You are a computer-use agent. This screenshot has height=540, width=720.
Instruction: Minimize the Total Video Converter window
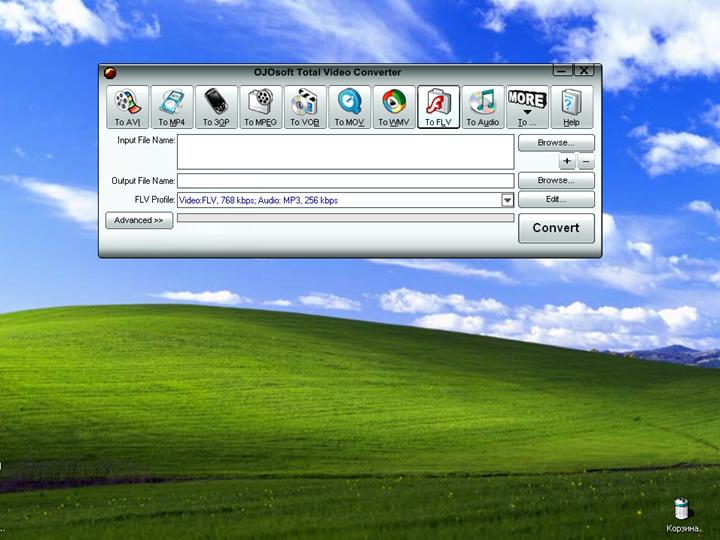point(562,70)
